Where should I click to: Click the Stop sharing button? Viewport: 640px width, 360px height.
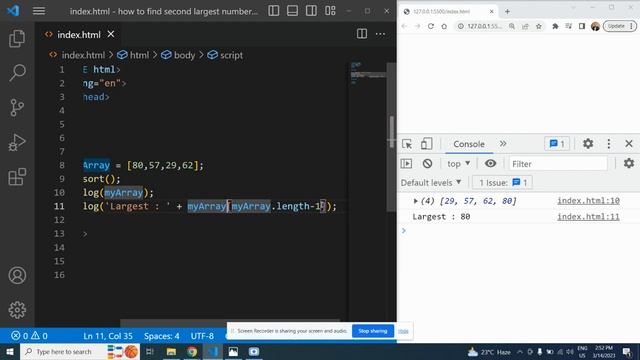(x=373, y=331)
